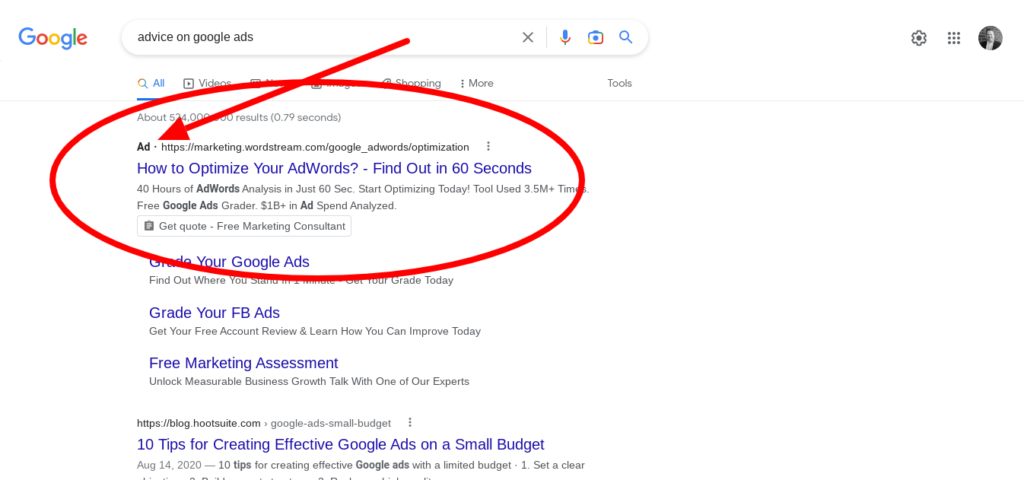Click the 'Get quote - Free Marketing Consultant' button
This screenshot has width=1024, height=480.
pyautogui.click(x=244, y=226)
